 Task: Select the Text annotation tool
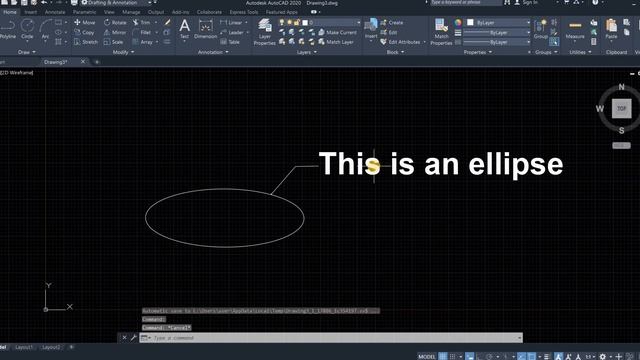tap(184, 29)
